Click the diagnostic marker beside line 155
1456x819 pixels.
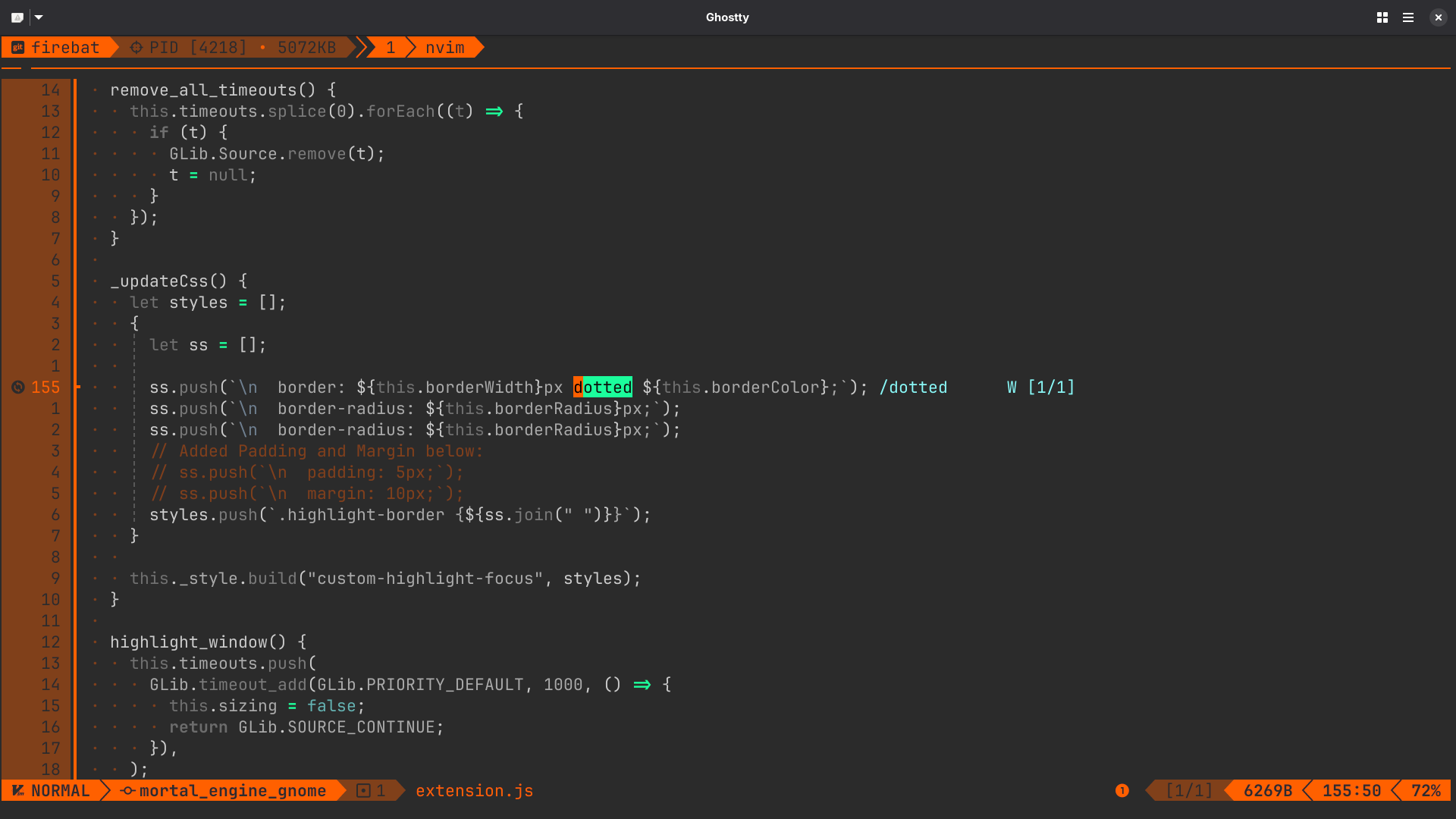[18, 388]
